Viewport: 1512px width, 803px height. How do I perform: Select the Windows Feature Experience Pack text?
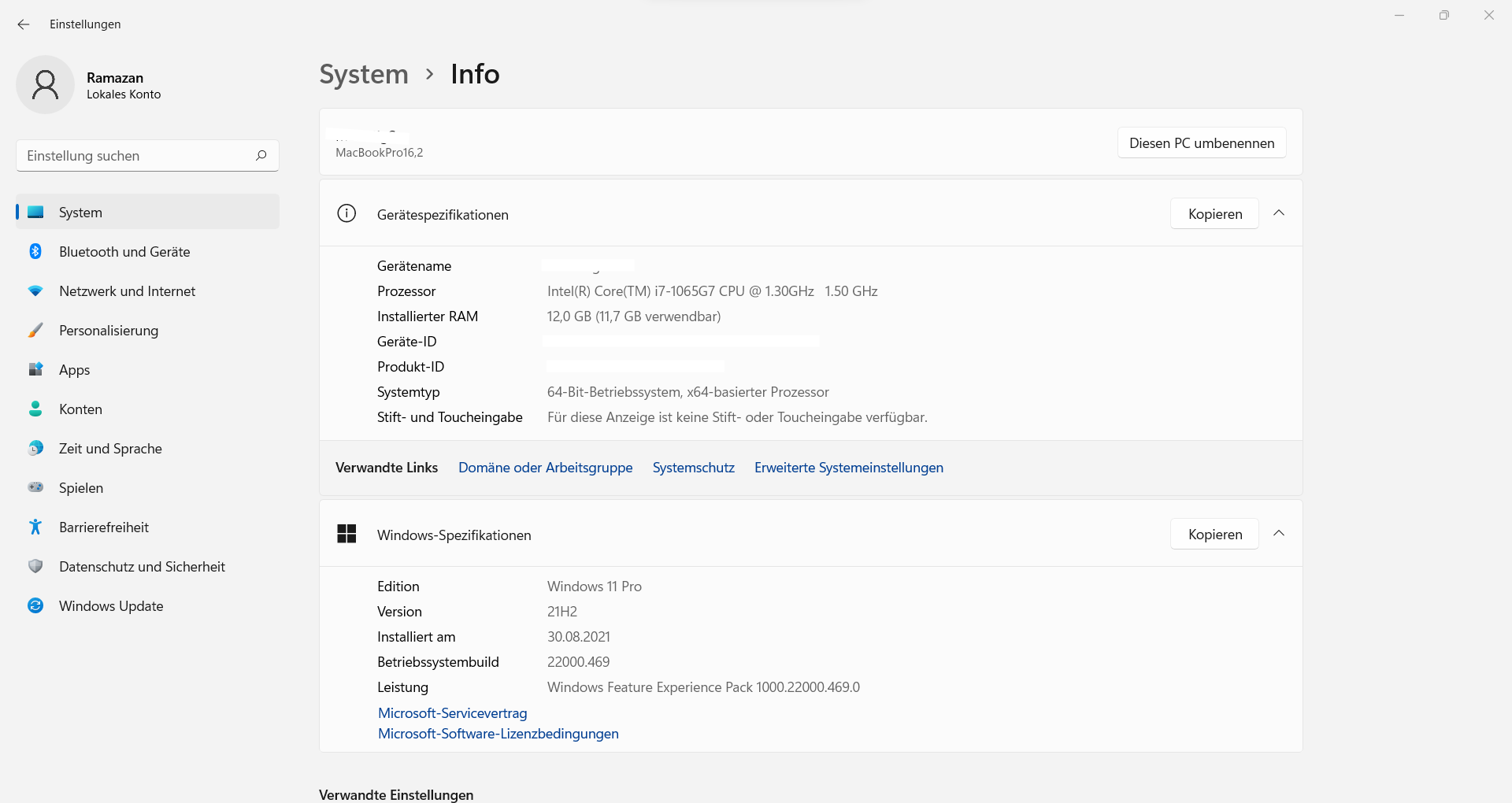(704, 686)
